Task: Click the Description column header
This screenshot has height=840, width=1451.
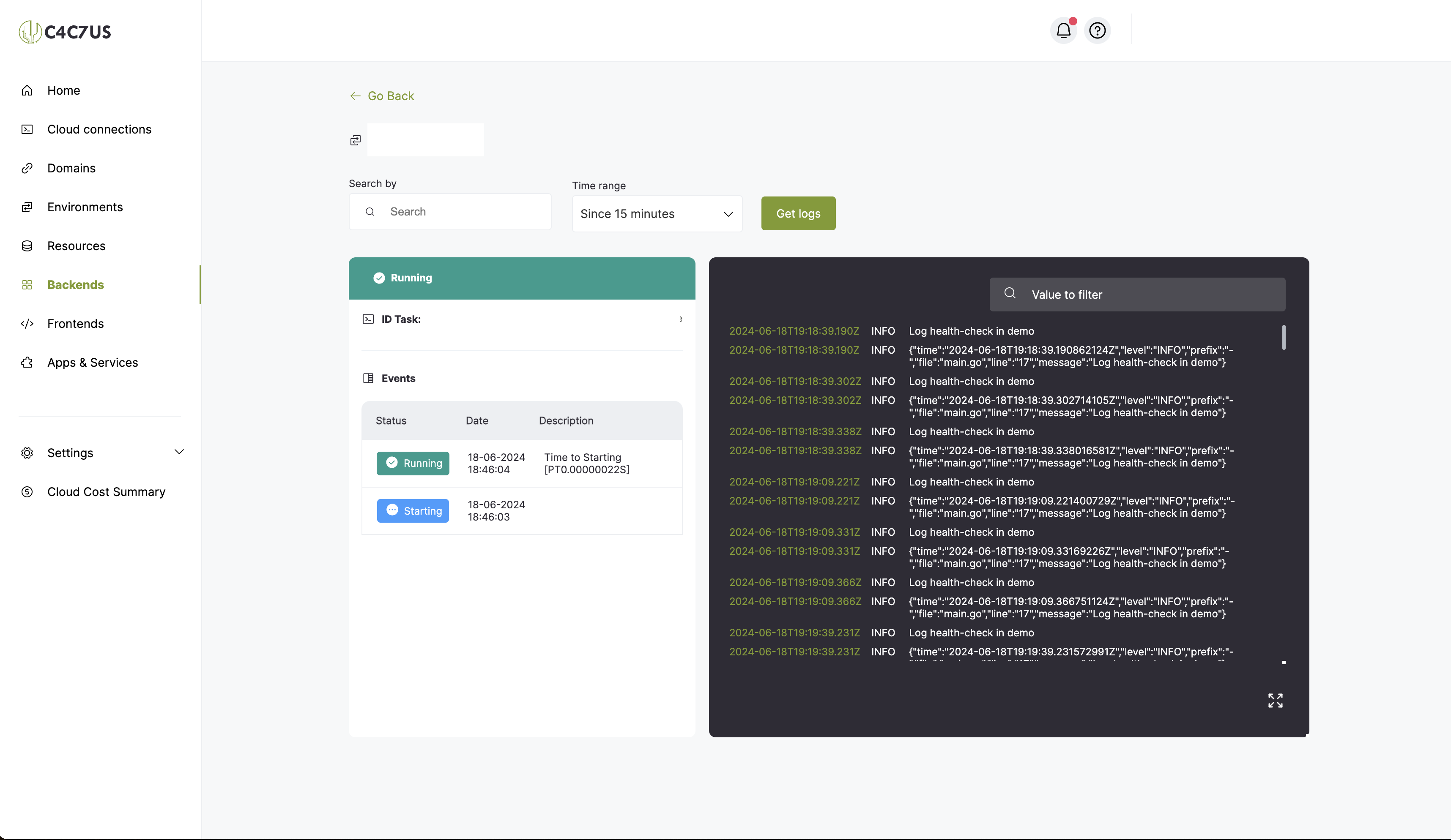Action: 566,420
